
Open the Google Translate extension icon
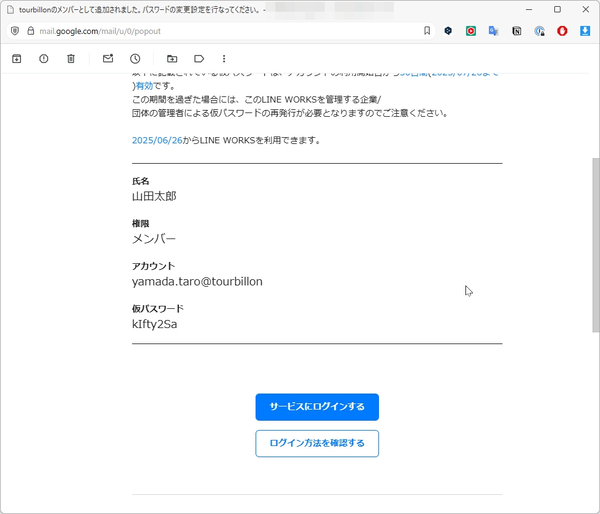coord(494,31)
